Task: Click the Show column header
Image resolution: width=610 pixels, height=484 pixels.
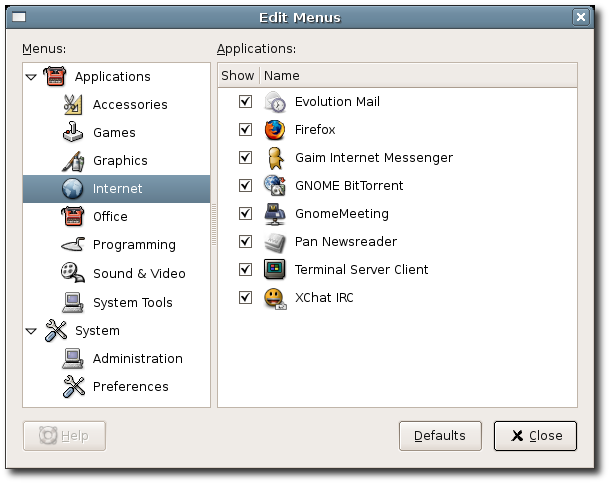Action: tap(238, 75)
